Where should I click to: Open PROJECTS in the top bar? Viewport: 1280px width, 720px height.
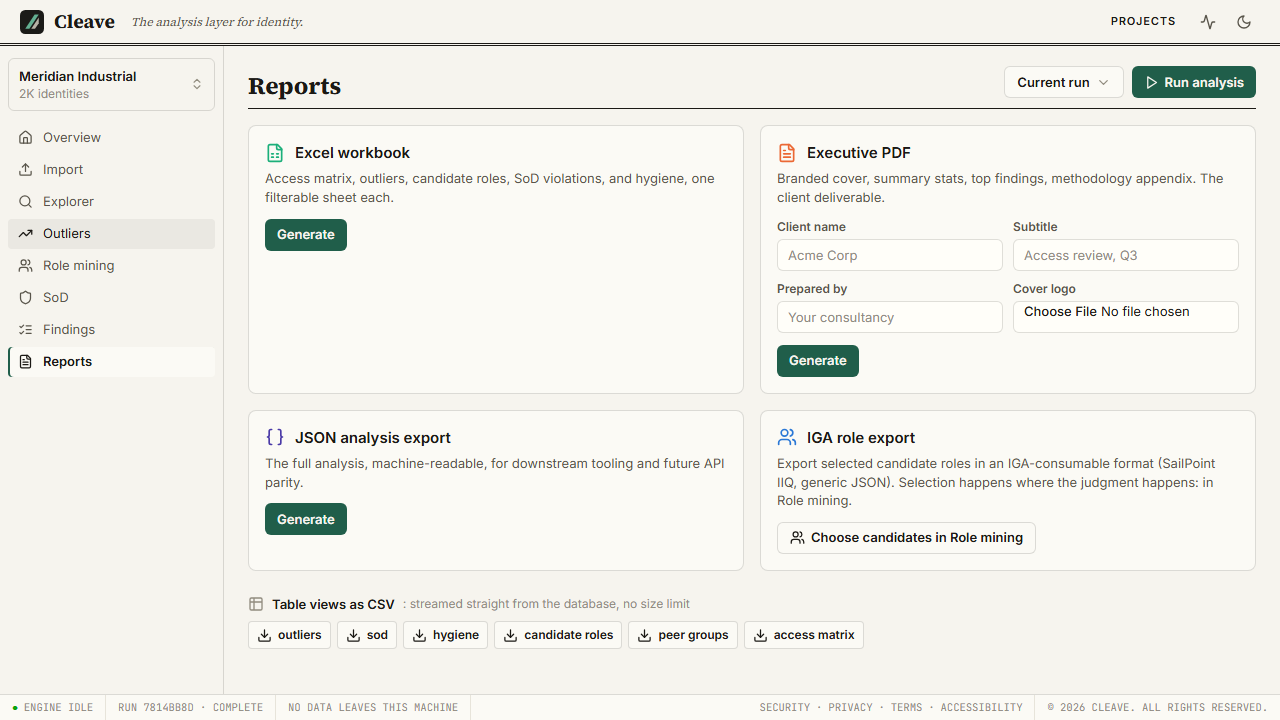(1143, 21)
